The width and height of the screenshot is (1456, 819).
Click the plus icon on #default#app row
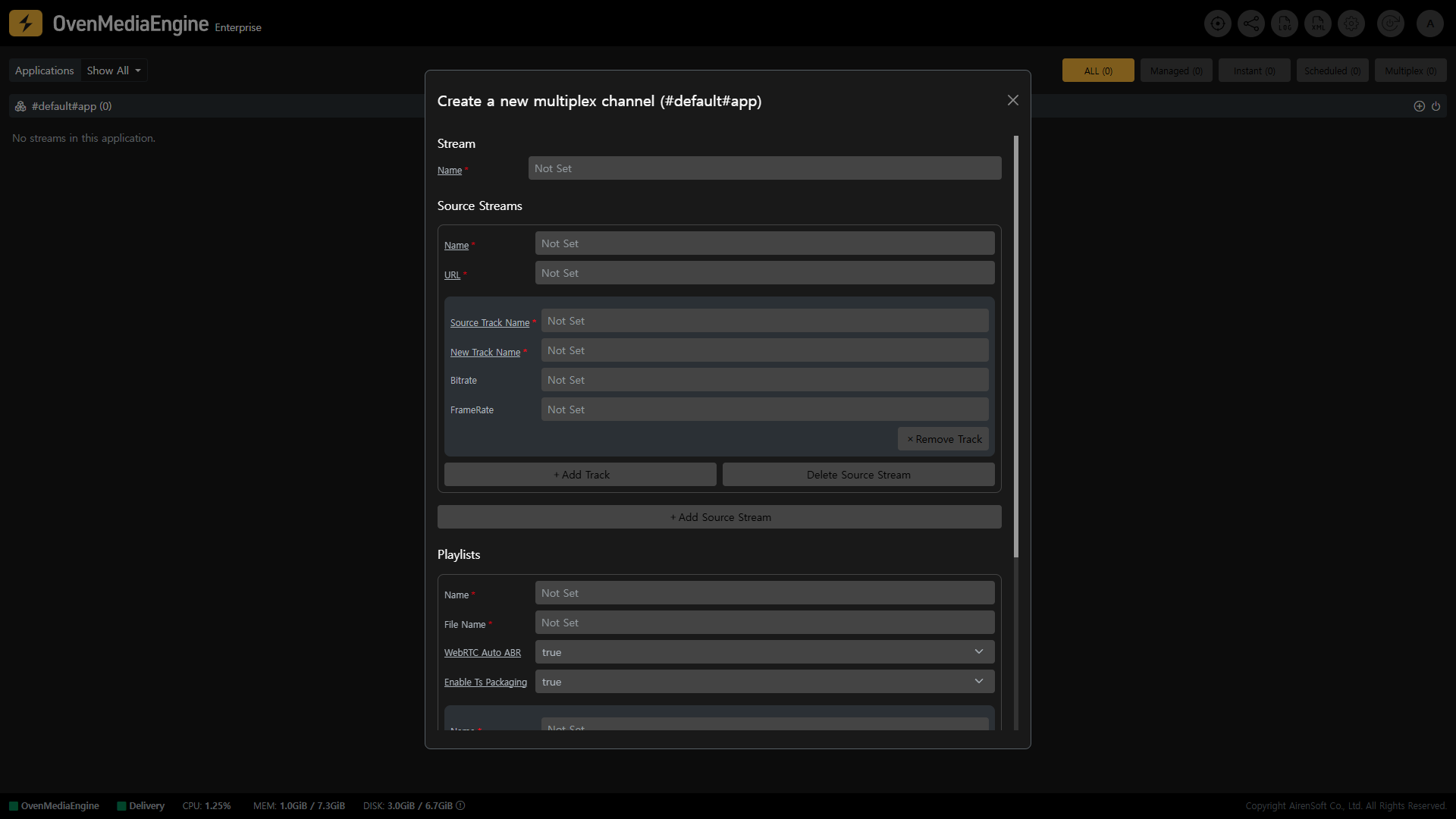(x=1419, y=106)
